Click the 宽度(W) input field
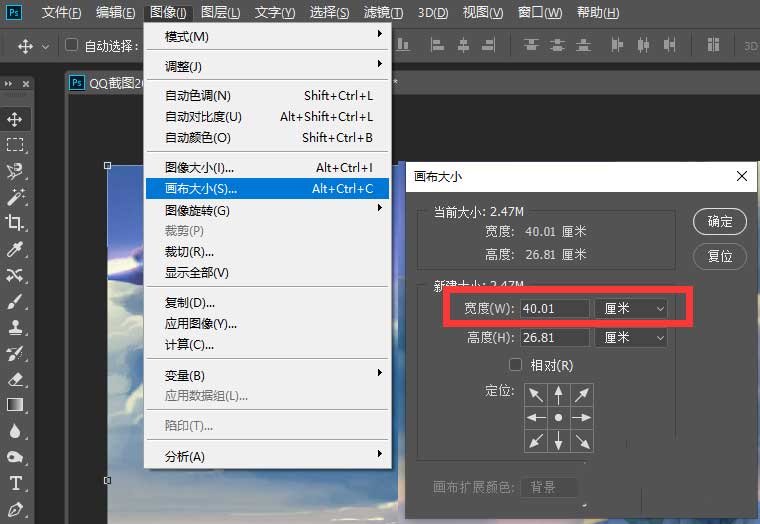Screen dimensions: 760x524 point(555,308)
